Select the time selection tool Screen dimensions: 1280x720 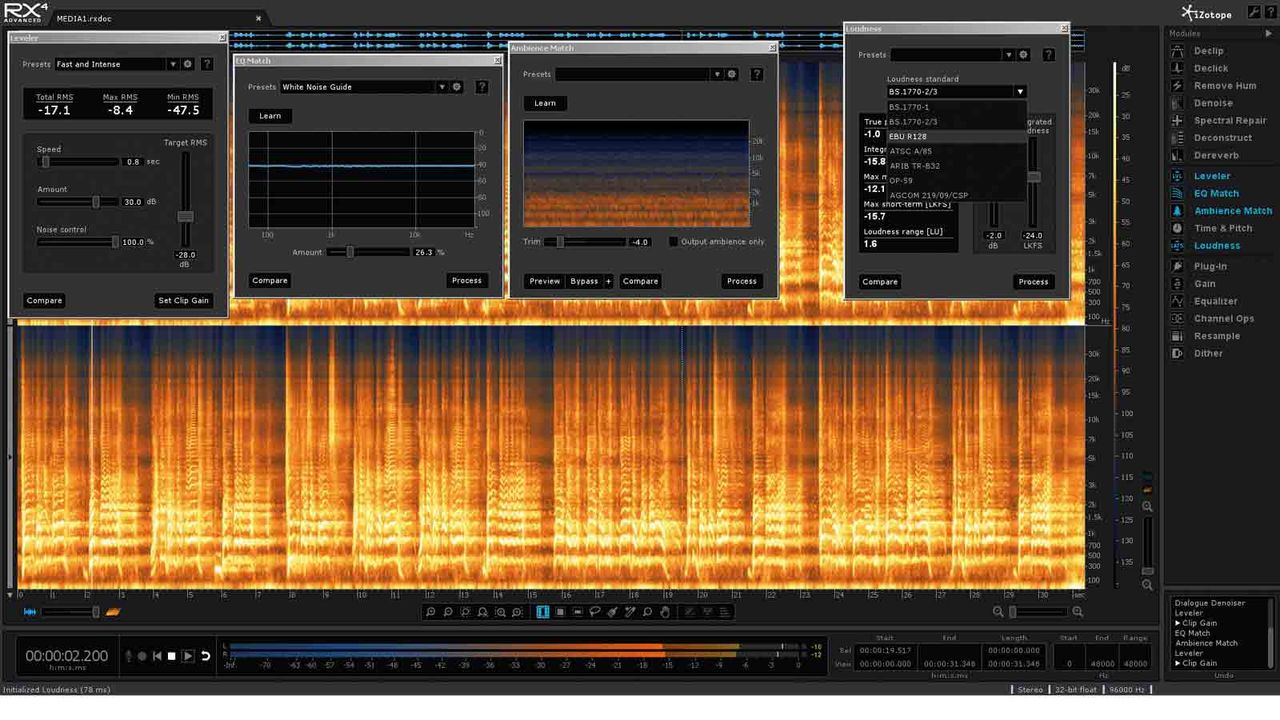click(x=543, y=612)
